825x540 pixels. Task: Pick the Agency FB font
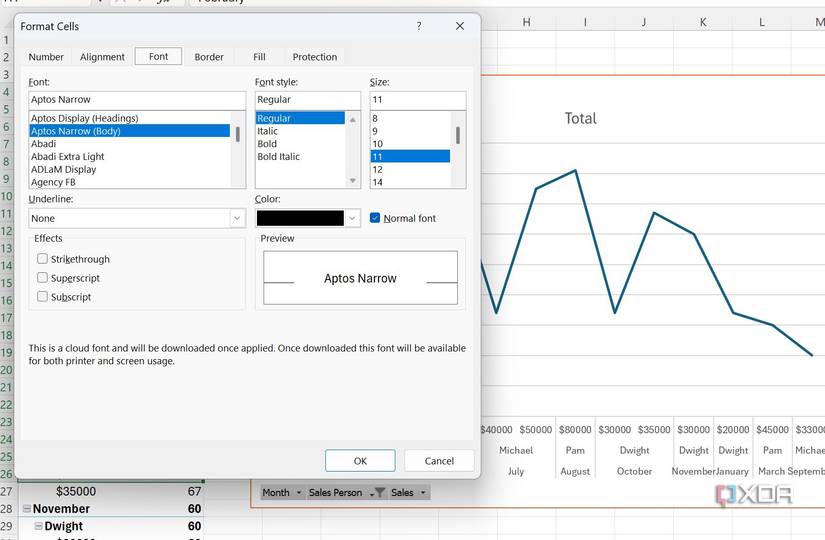[x=129, y=182]
